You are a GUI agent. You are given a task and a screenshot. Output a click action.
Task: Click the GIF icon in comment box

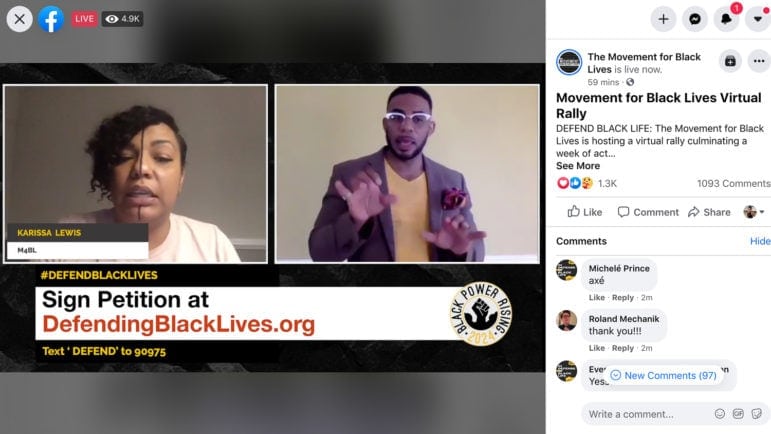[x=738, y=414]
